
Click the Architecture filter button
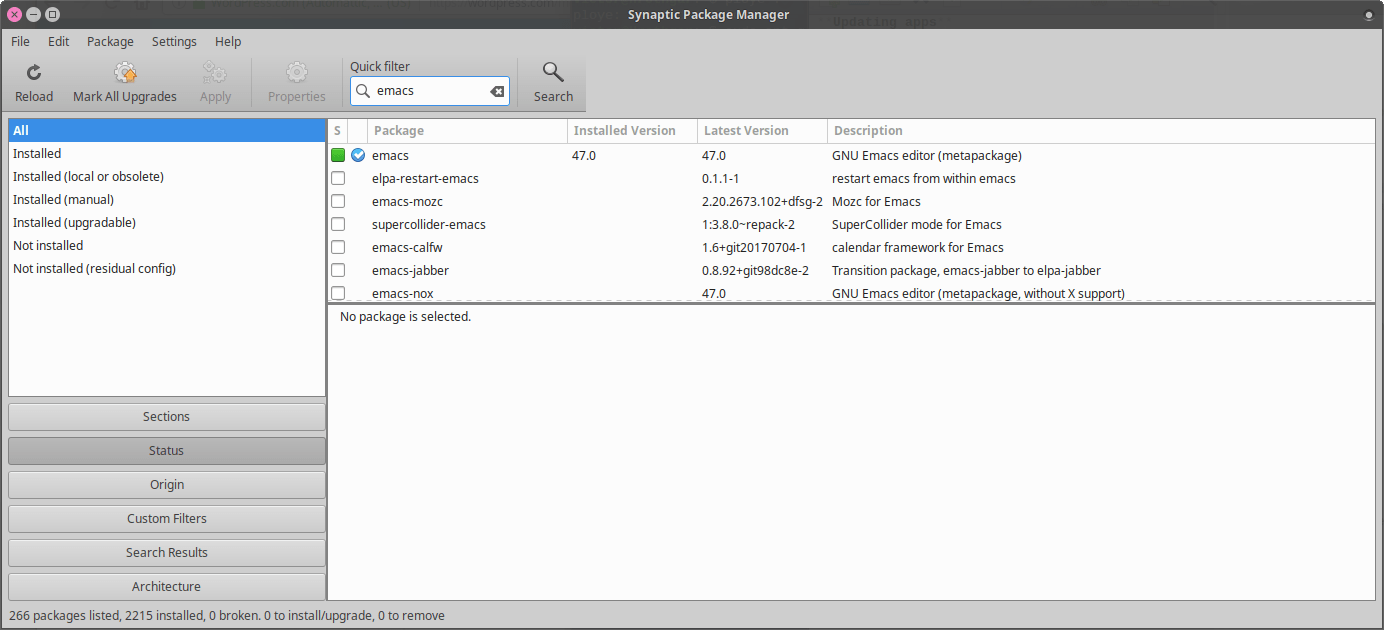tap(167, 587)
